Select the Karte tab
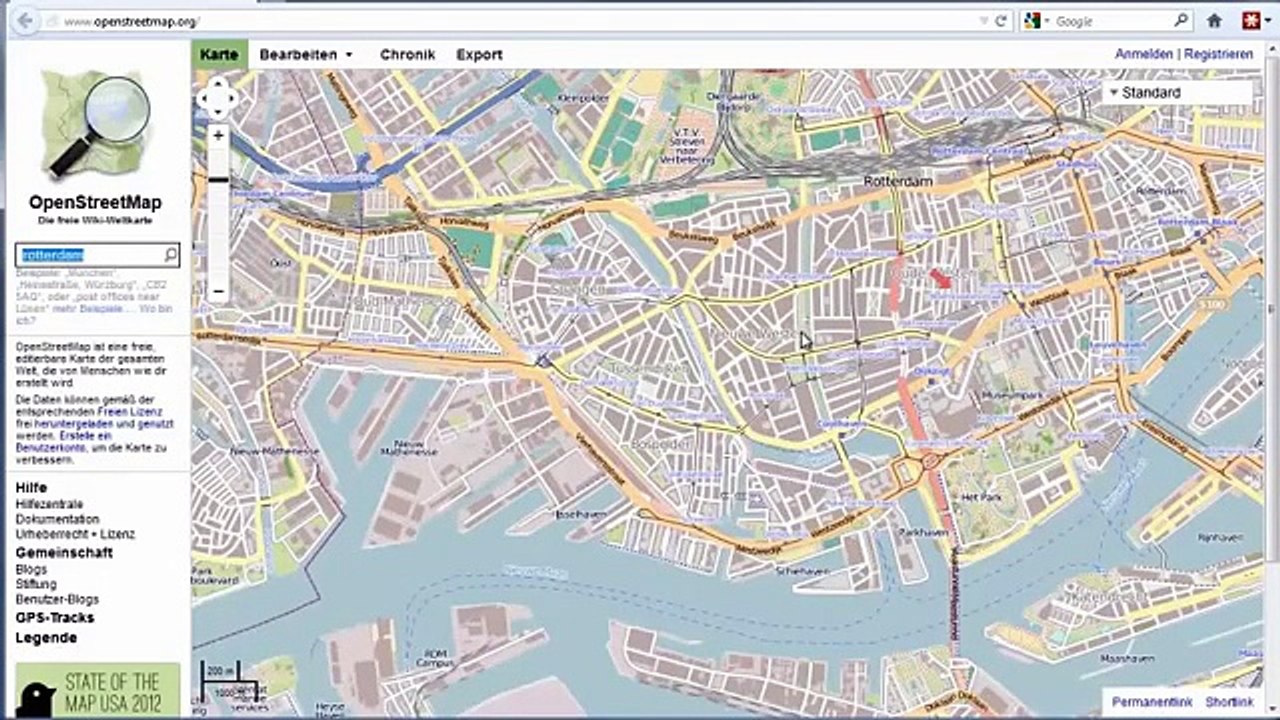1280x720 pixels. coord(219,55)
